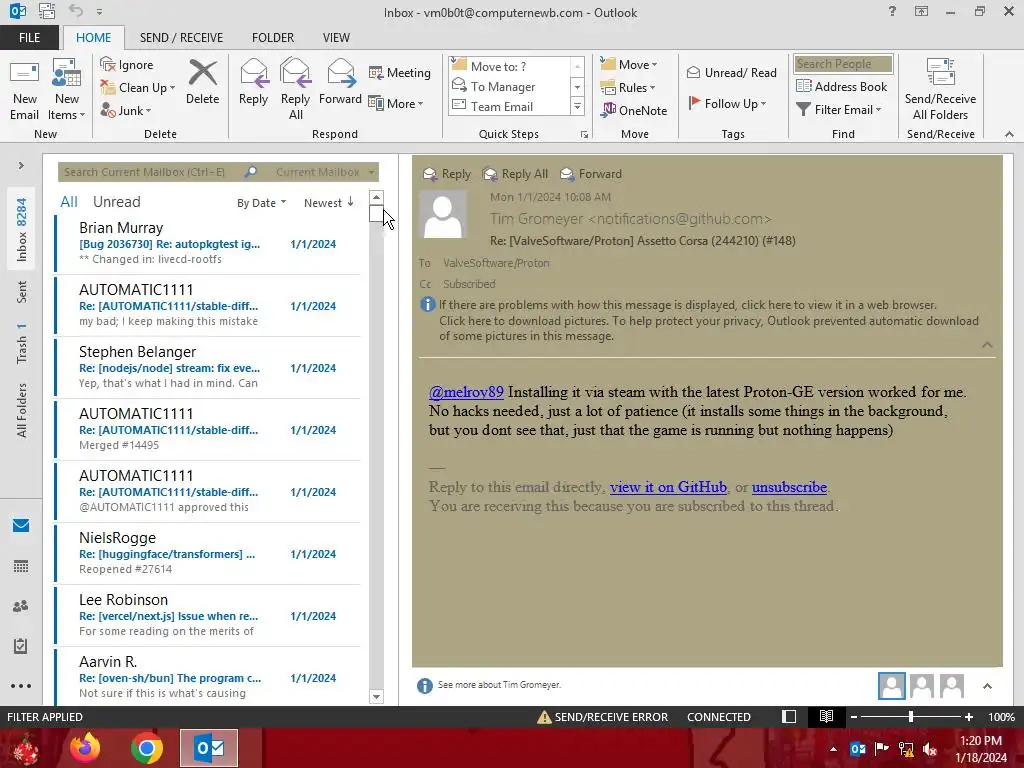The height and width of the screenshot is (768, 1024).
Task: Click the Search People field
Action: [x=843, y=64]
